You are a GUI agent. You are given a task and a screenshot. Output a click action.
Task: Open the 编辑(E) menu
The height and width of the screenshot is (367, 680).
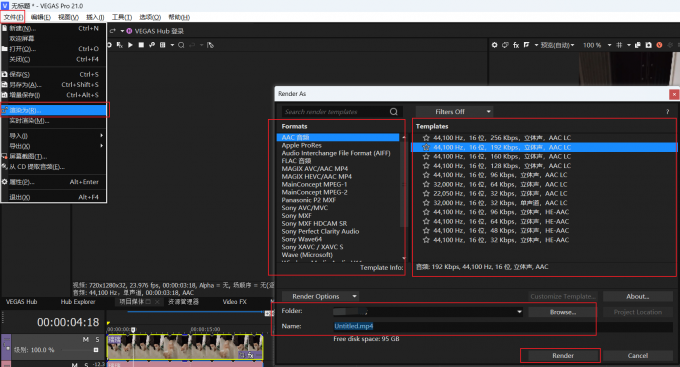(x=40, y=17)
